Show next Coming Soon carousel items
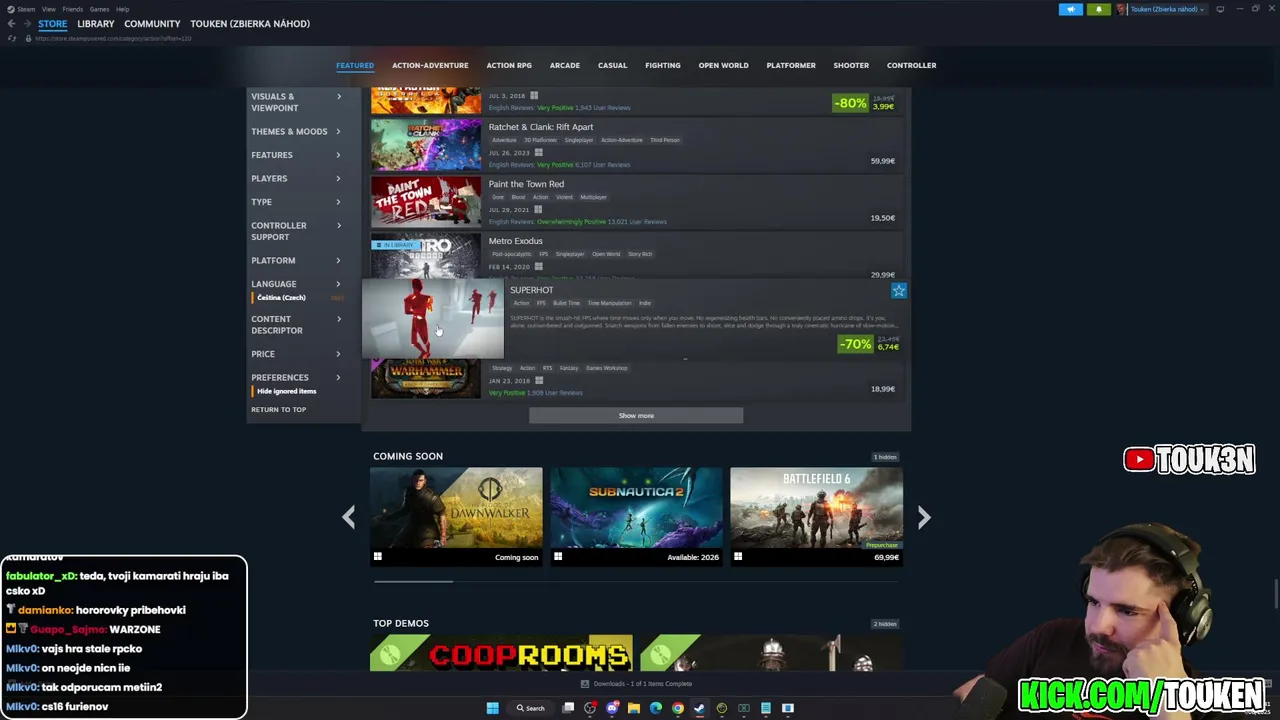The image size is (1280, 720). pos(924,517)
